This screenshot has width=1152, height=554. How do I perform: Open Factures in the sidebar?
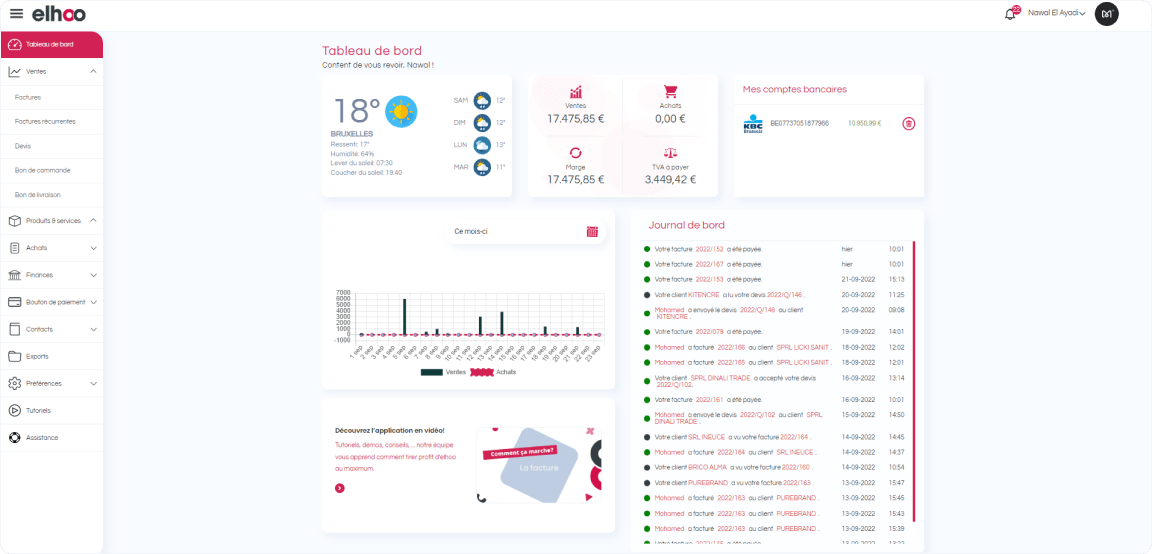tap(28, 97)
